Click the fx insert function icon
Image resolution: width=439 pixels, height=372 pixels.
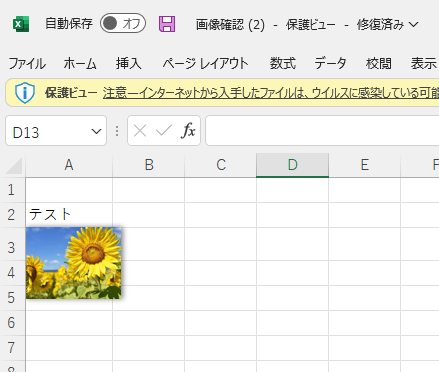pos(188,131)
